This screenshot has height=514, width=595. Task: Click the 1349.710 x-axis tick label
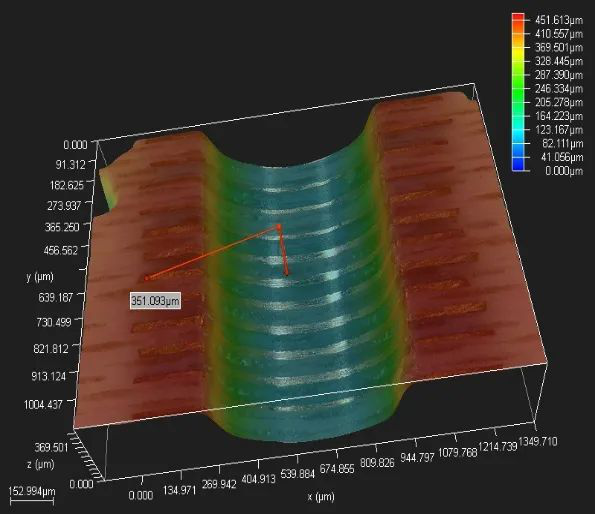click(x=538, y=442)
